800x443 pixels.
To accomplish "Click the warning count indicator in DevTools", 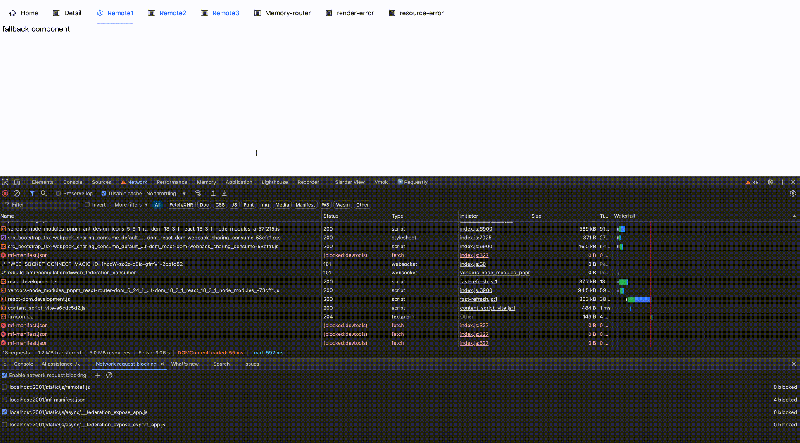I will pyautogui.click(x=752, y=182).
